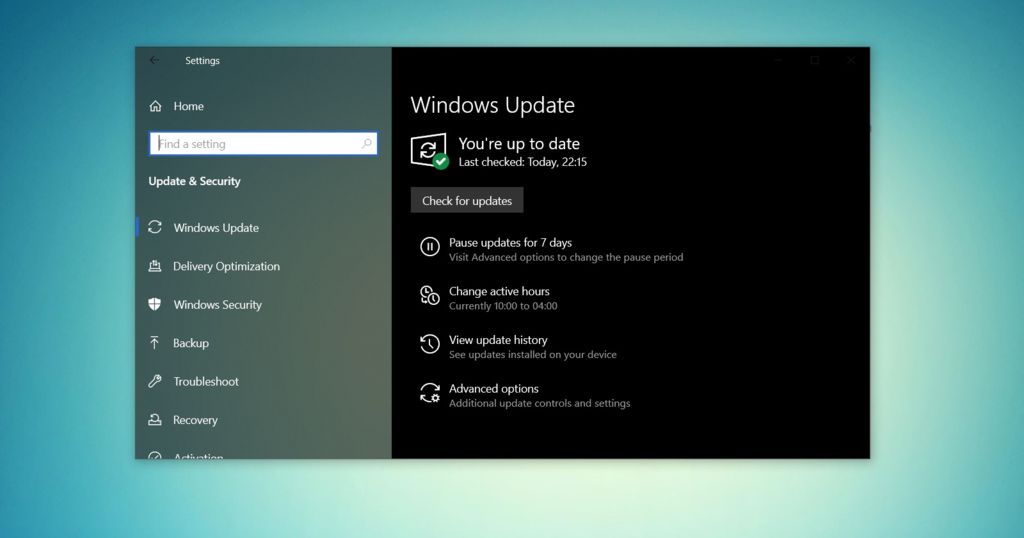This screenshot has height=538, width=1024.
Task: Focus the Find a setting search field
Action: pyautogui.click(x=255, y=144)
